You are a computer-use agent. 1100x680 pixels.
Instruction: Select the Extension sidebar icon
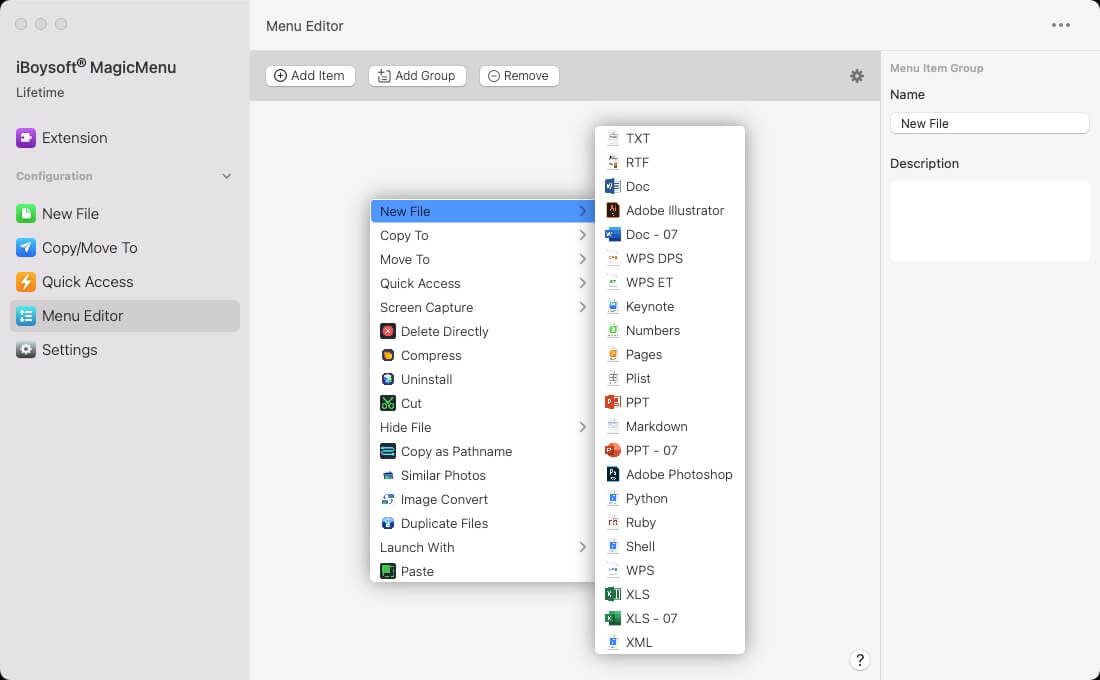[x=26, y=138]
